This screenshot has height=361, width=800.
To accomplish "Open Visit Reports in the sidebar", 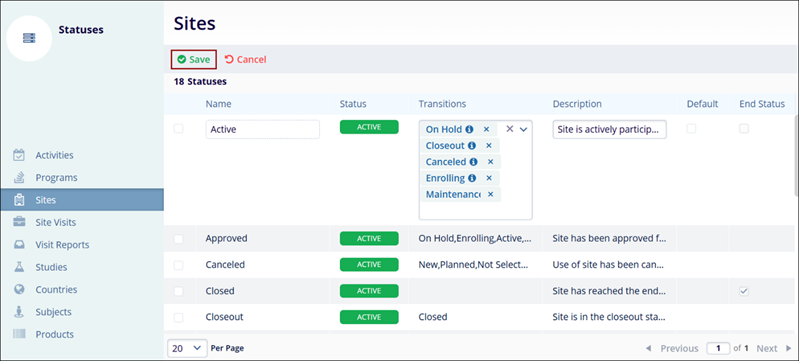I will (62, 245).
